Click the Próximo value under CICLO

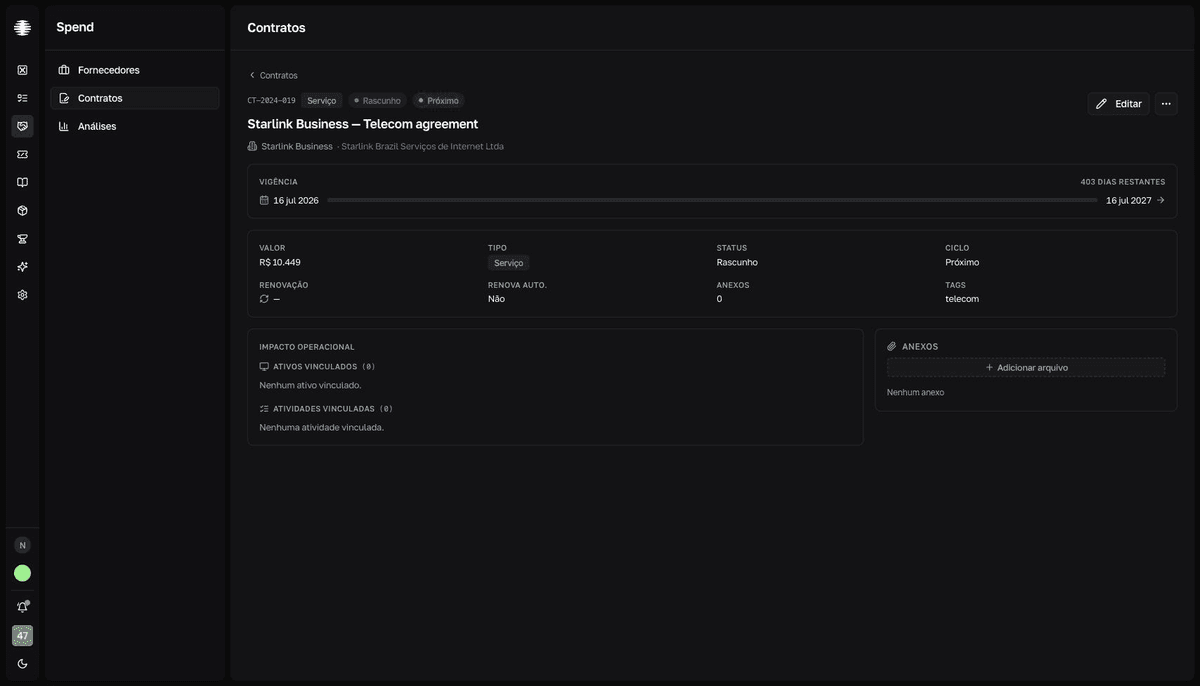pos(962,262)
